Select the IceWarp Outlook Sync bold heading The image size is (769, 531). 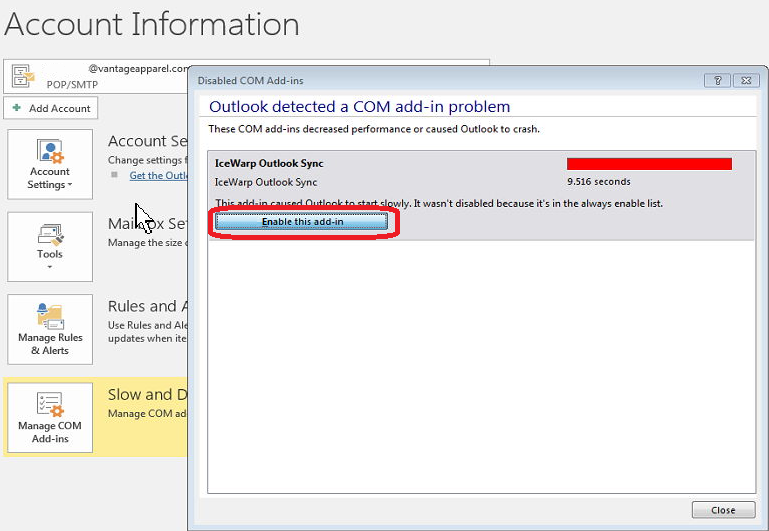point(269,163)
